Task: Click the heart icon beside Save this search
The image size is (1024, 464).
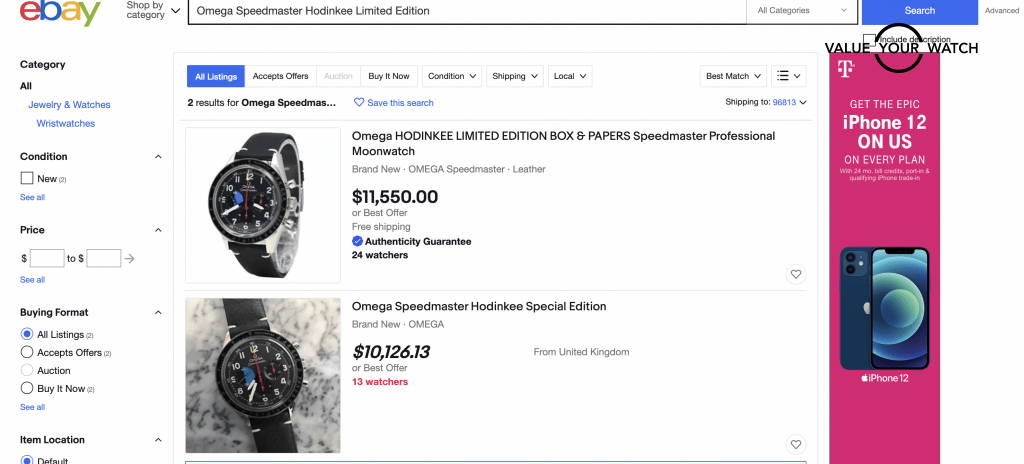Action: (x=360, y=103)
